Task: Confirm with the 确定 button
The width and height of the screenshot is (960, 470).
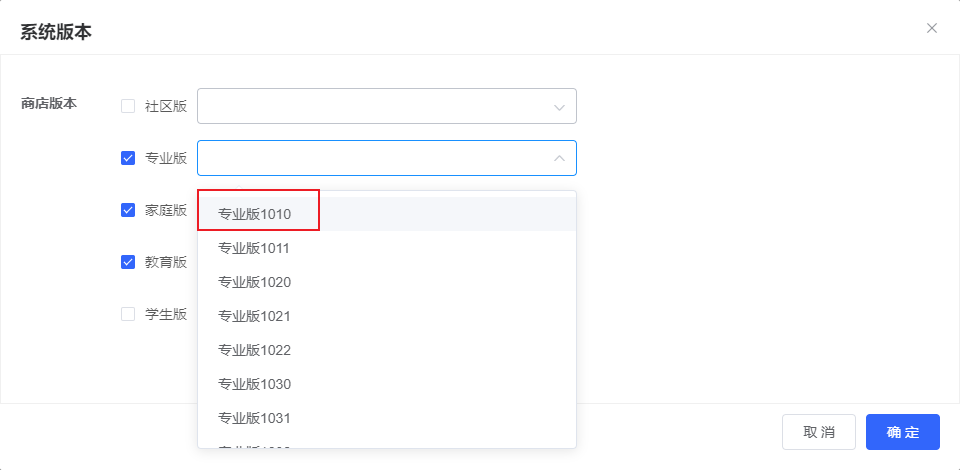Action: 902,432
